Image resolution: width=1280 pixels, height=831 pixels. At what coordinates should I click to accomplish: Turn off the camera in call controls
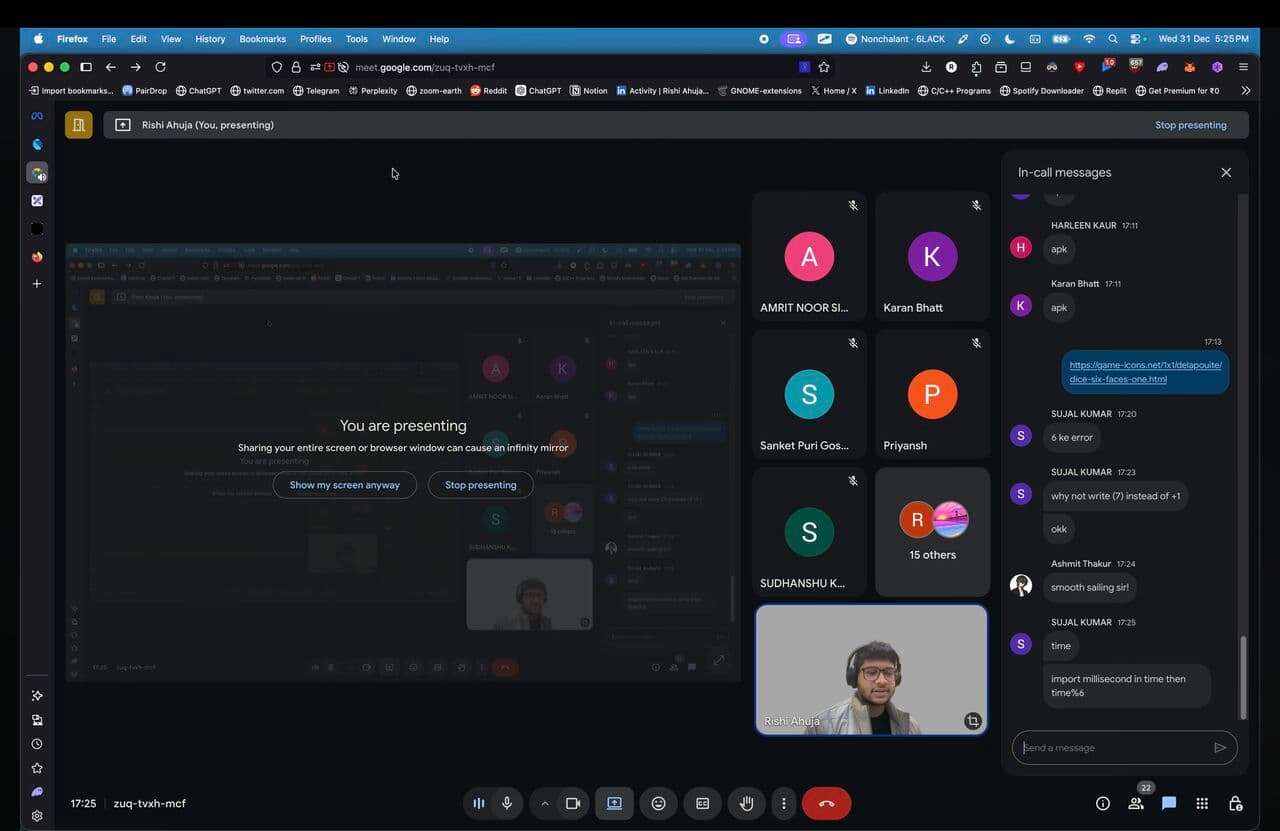tap(573, 803)
